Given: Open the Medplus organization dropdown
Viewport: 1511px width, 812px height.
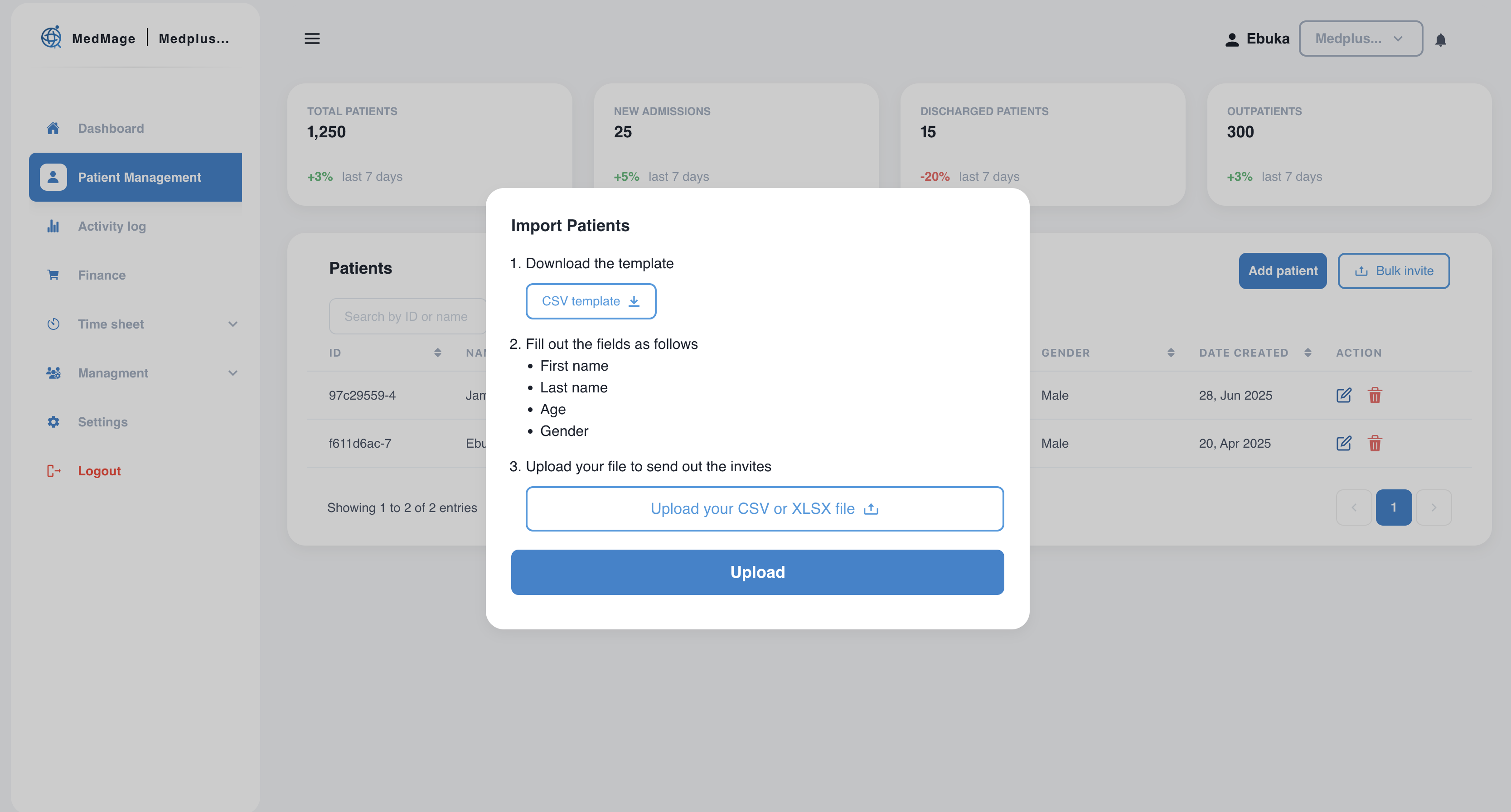Looking at the screenshot, I should [x=1360, y=39].
